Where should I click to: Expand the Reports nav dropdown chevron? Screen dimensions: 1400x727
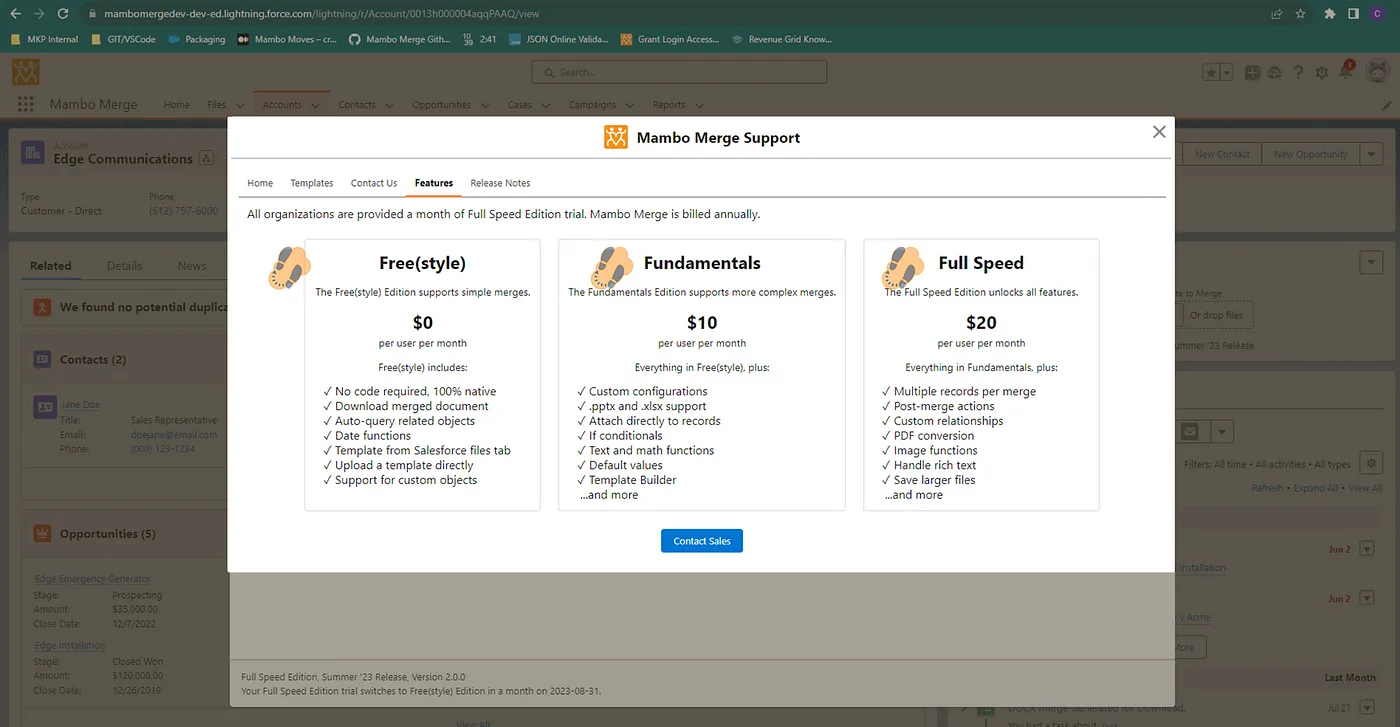[699, 105]
